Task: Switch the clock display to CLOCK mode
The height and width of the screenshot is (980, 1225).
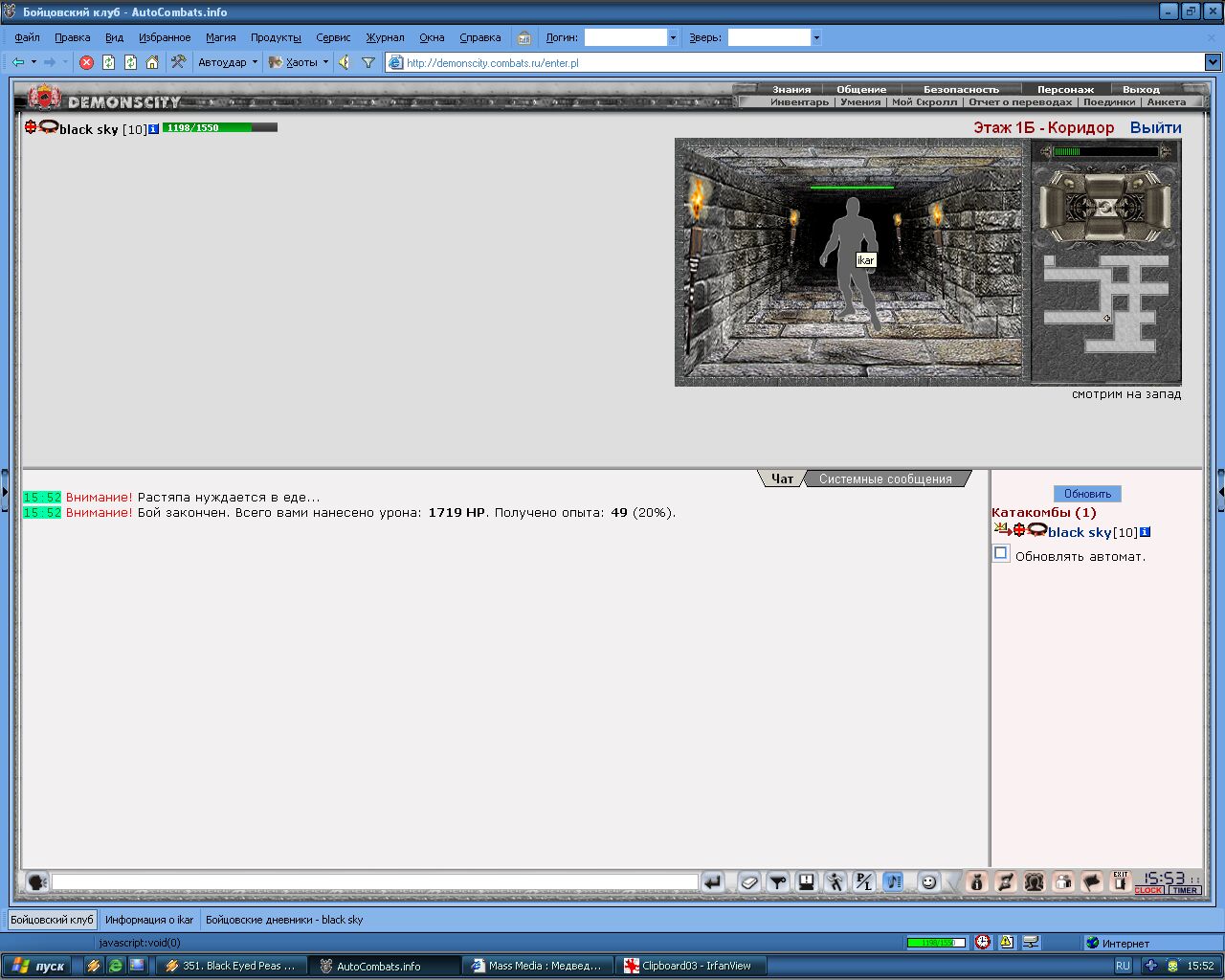Action: pos(1148,890)
